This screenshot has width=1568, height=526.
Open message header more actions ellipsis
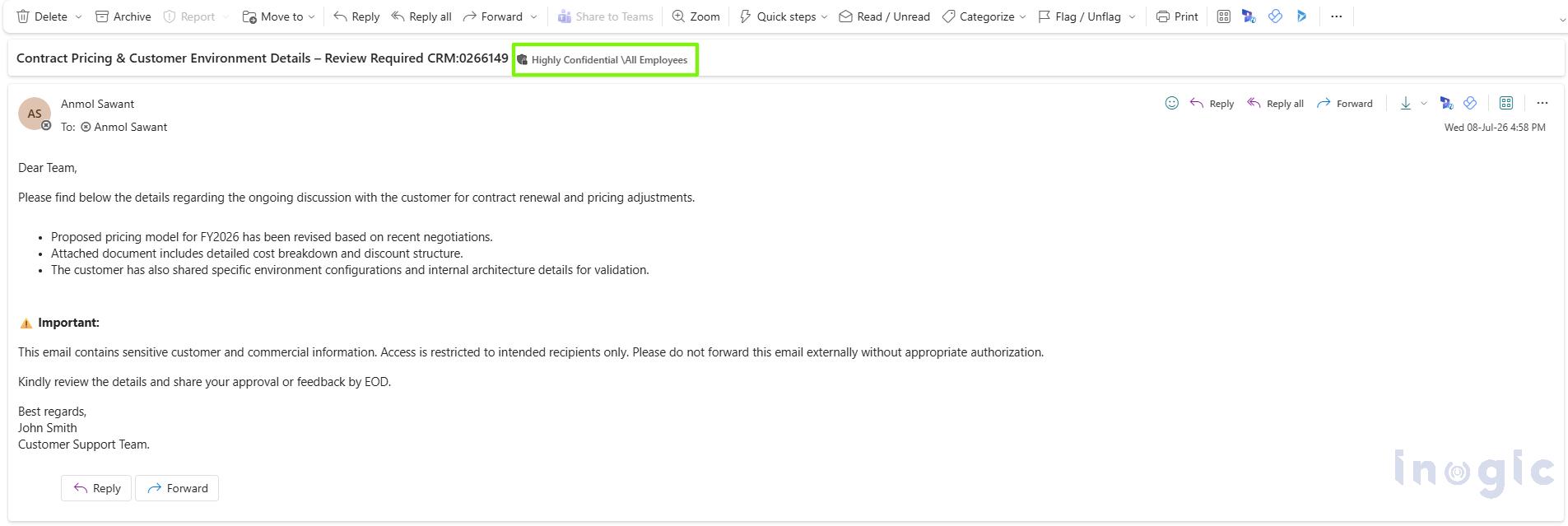click(x=1542, y=103)
